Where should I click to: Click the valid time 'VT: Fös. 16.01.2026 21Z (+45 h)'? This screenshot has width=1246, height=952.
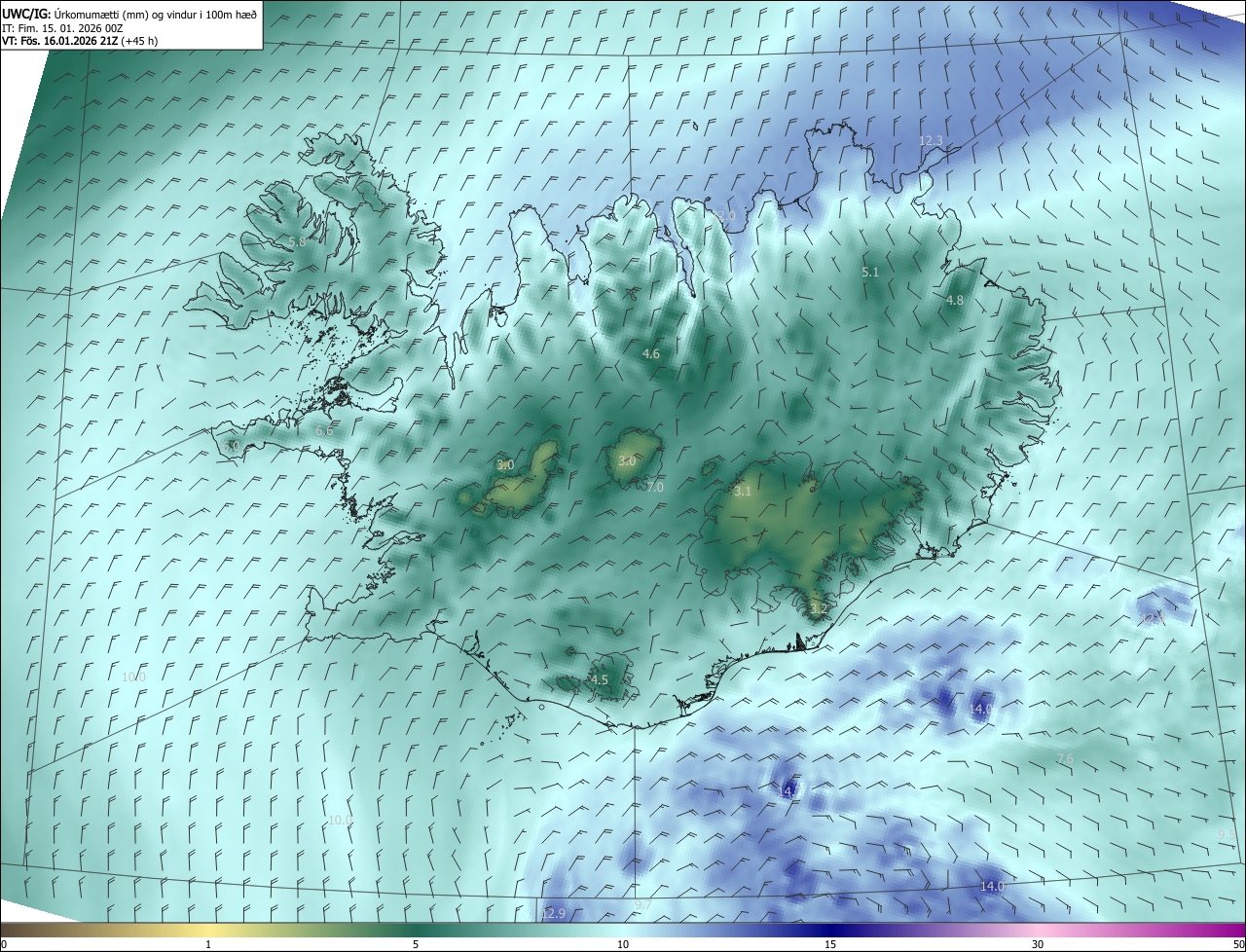pyautogui.click(x=80, y=41)
